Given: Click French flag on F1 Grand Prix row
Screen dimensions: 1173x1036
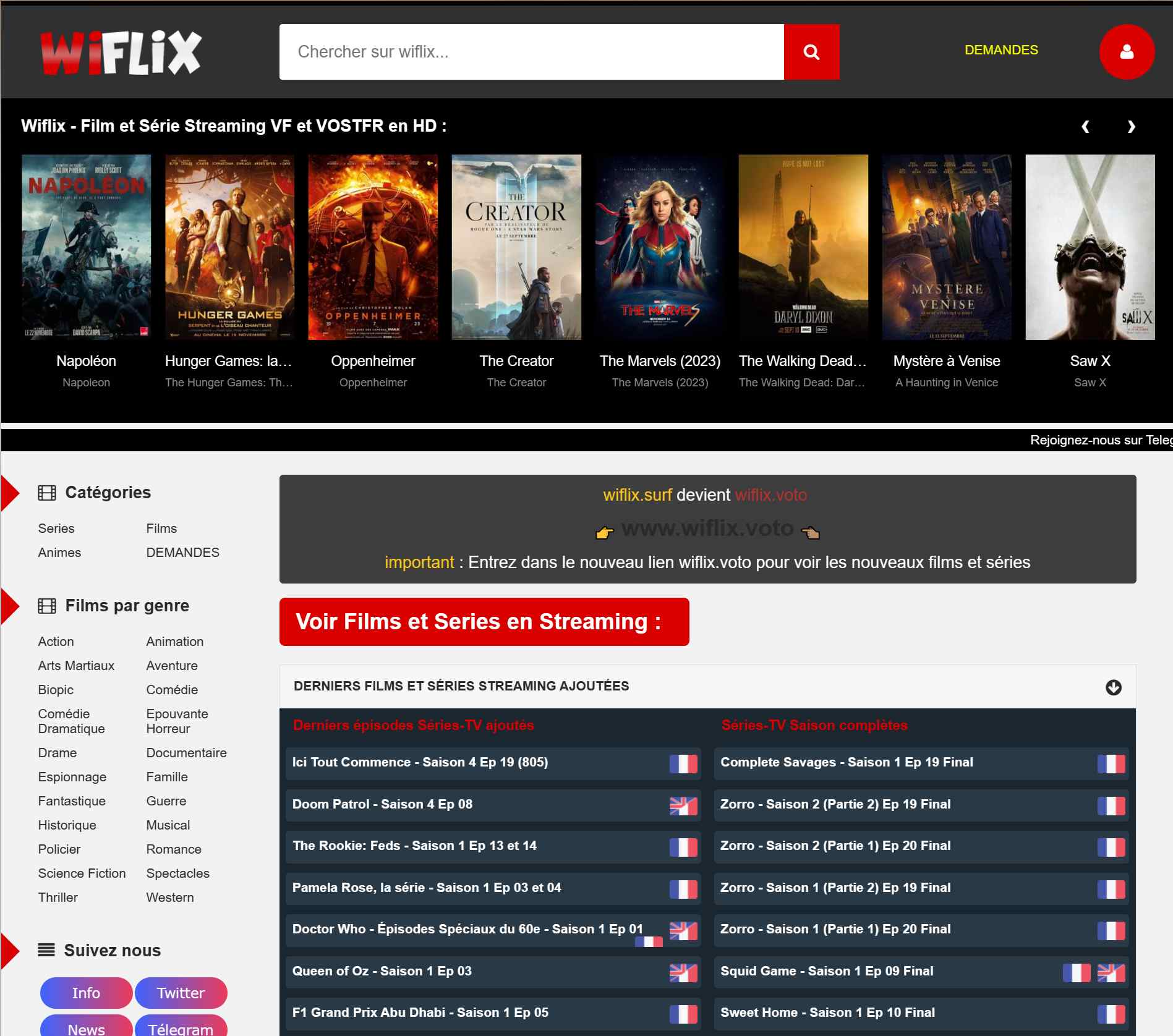Looking at the screenshot, I should [x=683, y=1014].
